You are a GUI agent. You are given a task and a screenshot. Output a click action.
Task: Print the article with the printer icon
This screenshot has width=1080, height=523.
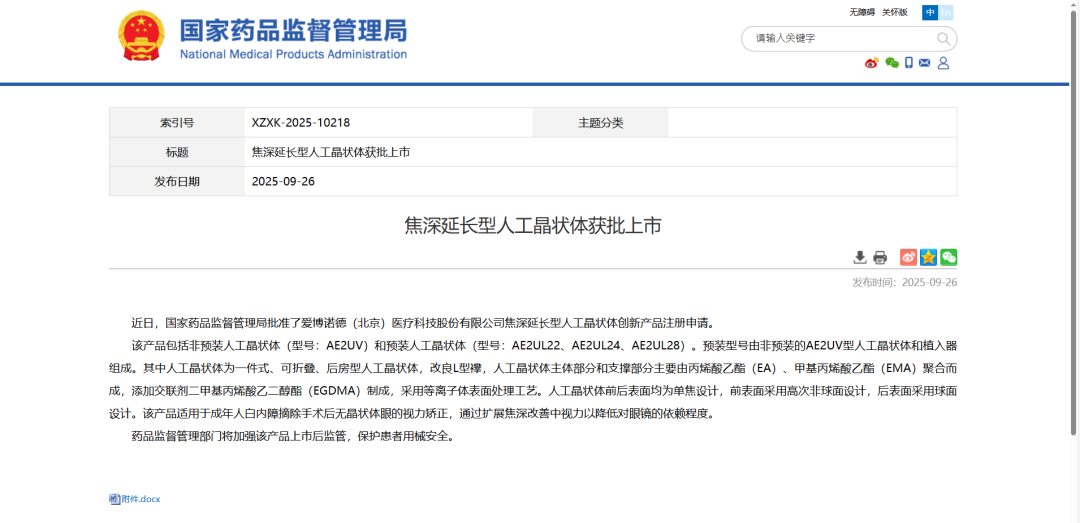coord(880,258)
